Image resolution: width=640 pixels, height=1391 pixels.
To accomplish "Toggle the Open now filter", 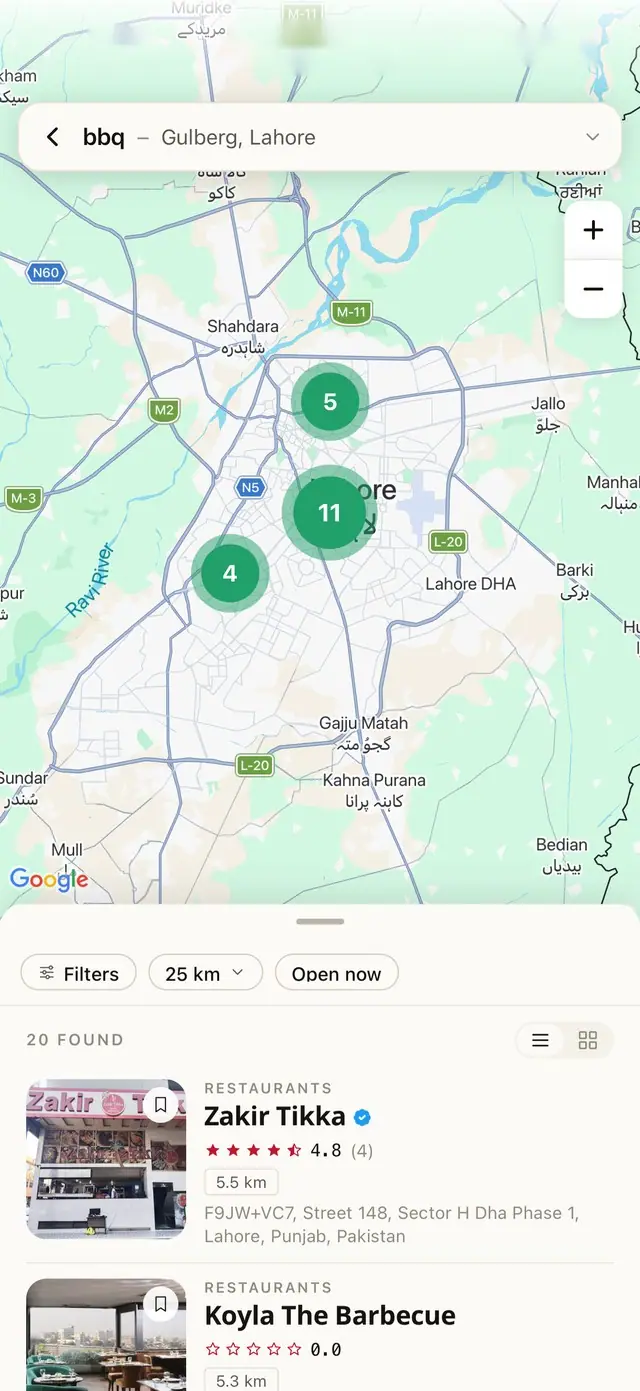I will tap(336, 973).
